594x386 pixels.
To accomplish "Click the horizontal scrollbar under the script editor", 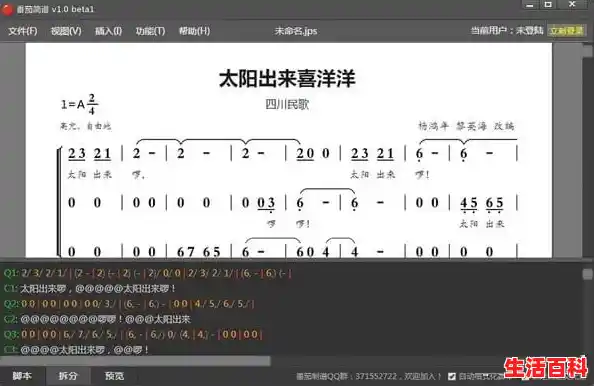I will click(136, 361).
